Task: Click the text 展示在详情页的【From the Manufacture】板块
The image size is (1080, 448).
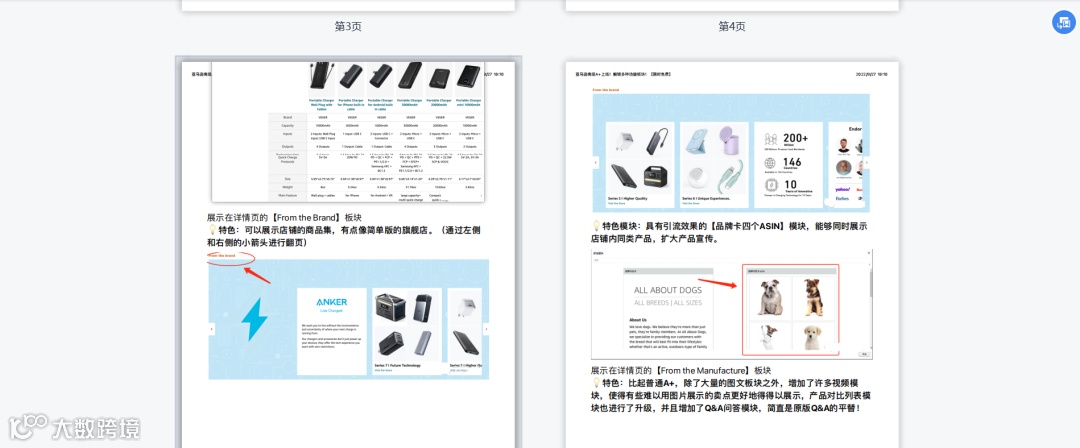Action: [x=681, y=370]
